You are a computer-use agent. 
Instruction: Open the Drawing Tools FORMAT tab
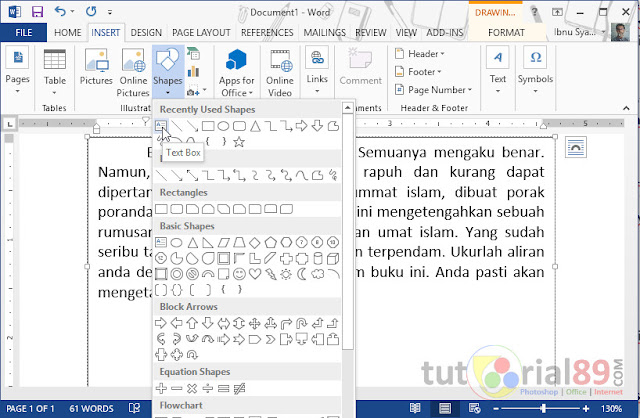point(506,33)
